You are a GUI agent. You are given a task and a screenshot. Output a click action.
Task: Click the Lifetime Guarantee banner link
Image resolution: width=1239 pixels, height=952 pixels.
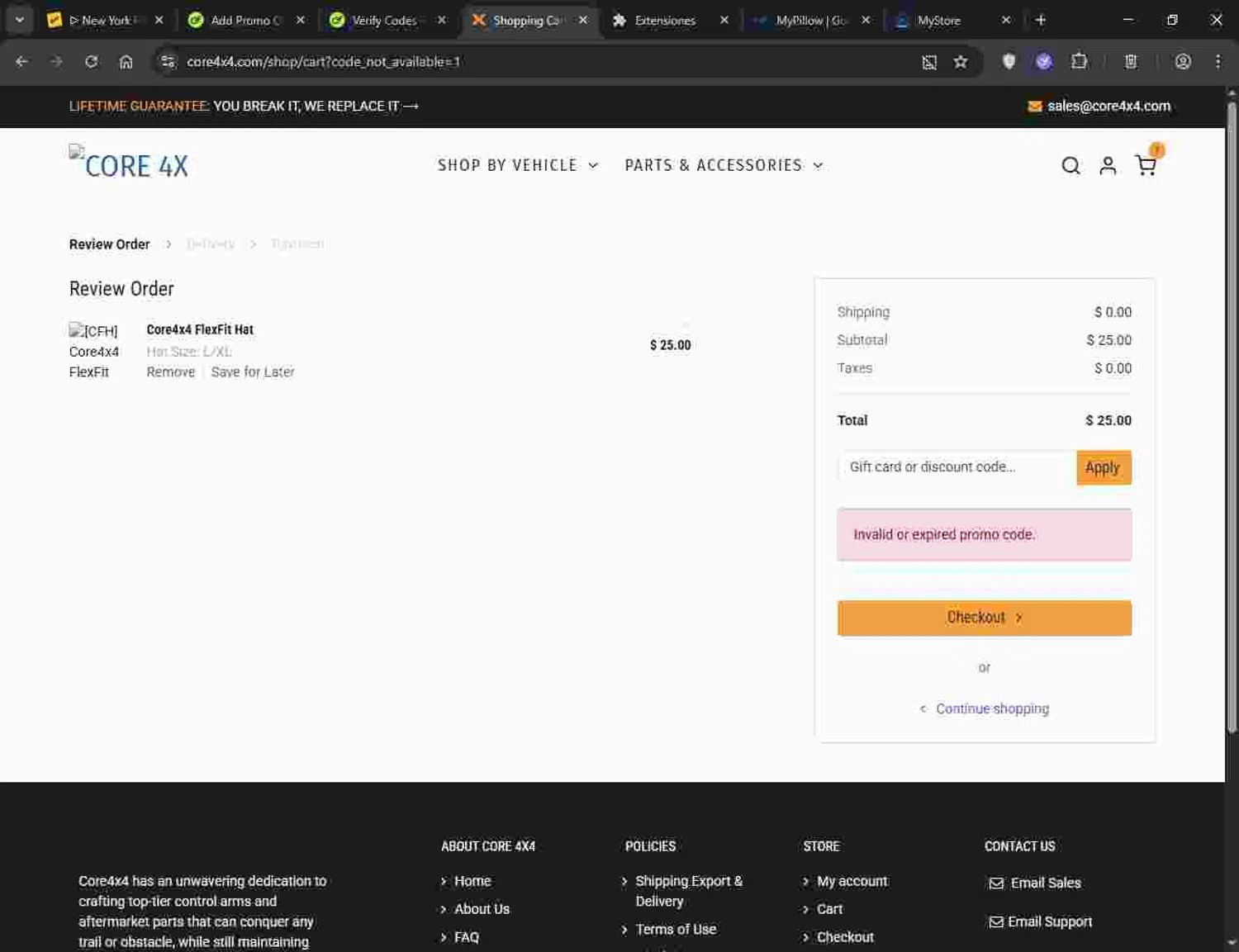pyautogui.click(x=244, y=106)
